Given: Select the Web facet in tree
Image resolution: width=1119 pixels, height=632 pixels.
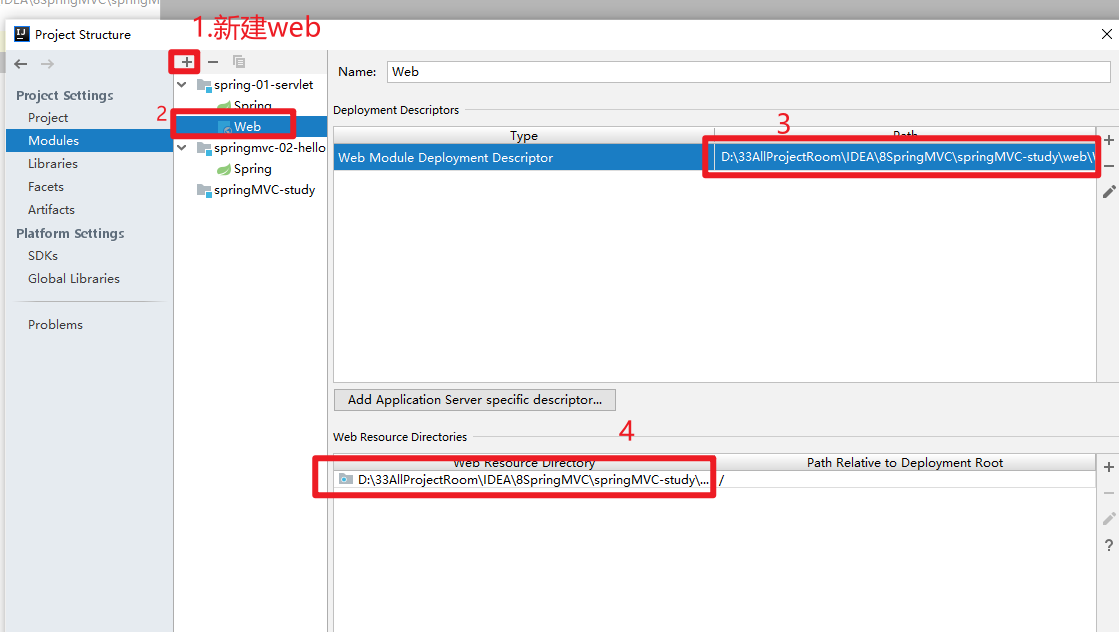Looking at the screenshot, I should click(x=248, y=126).
